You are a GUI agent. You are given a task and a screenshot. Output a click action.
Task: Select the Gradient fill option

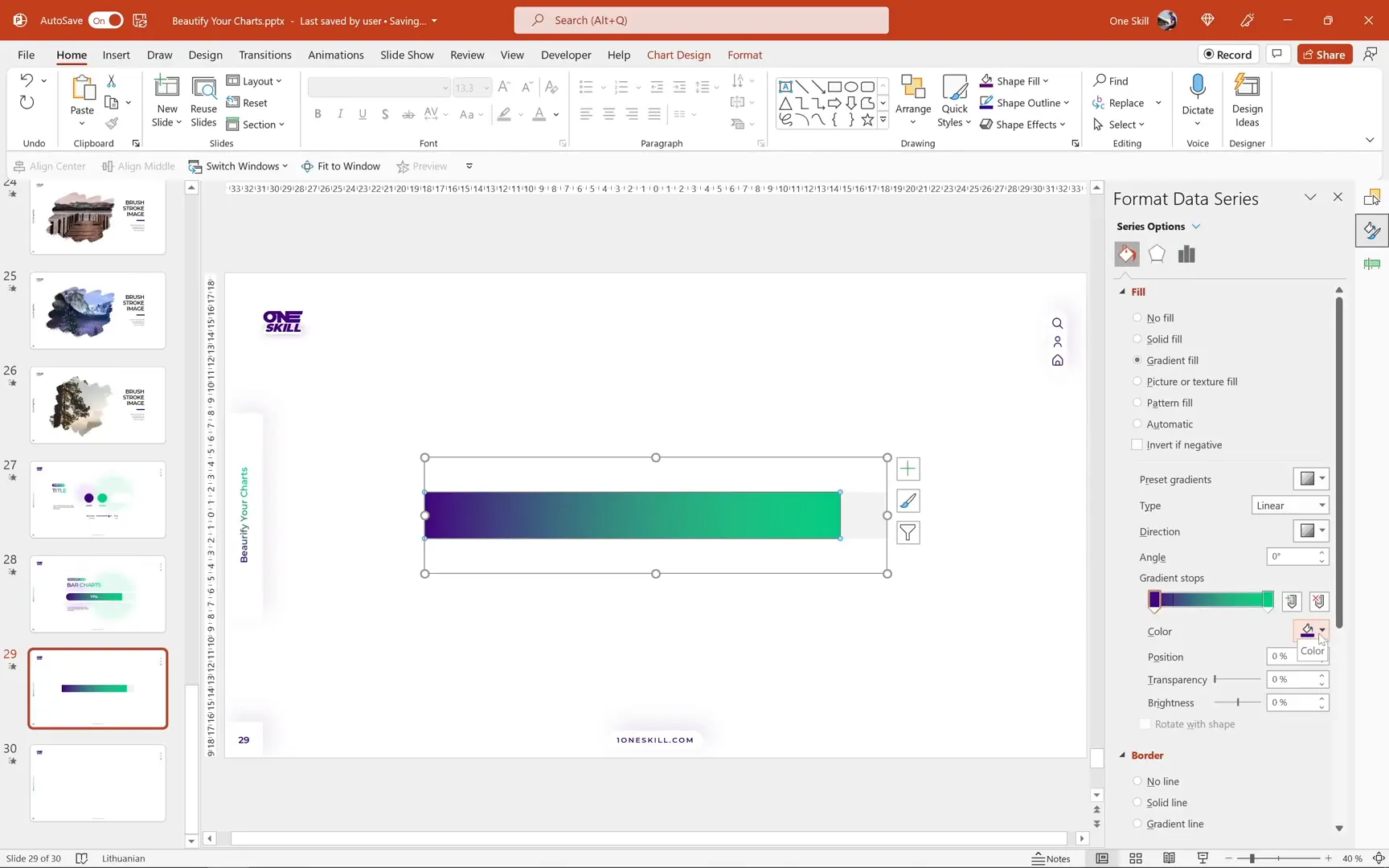point(1166,360)
